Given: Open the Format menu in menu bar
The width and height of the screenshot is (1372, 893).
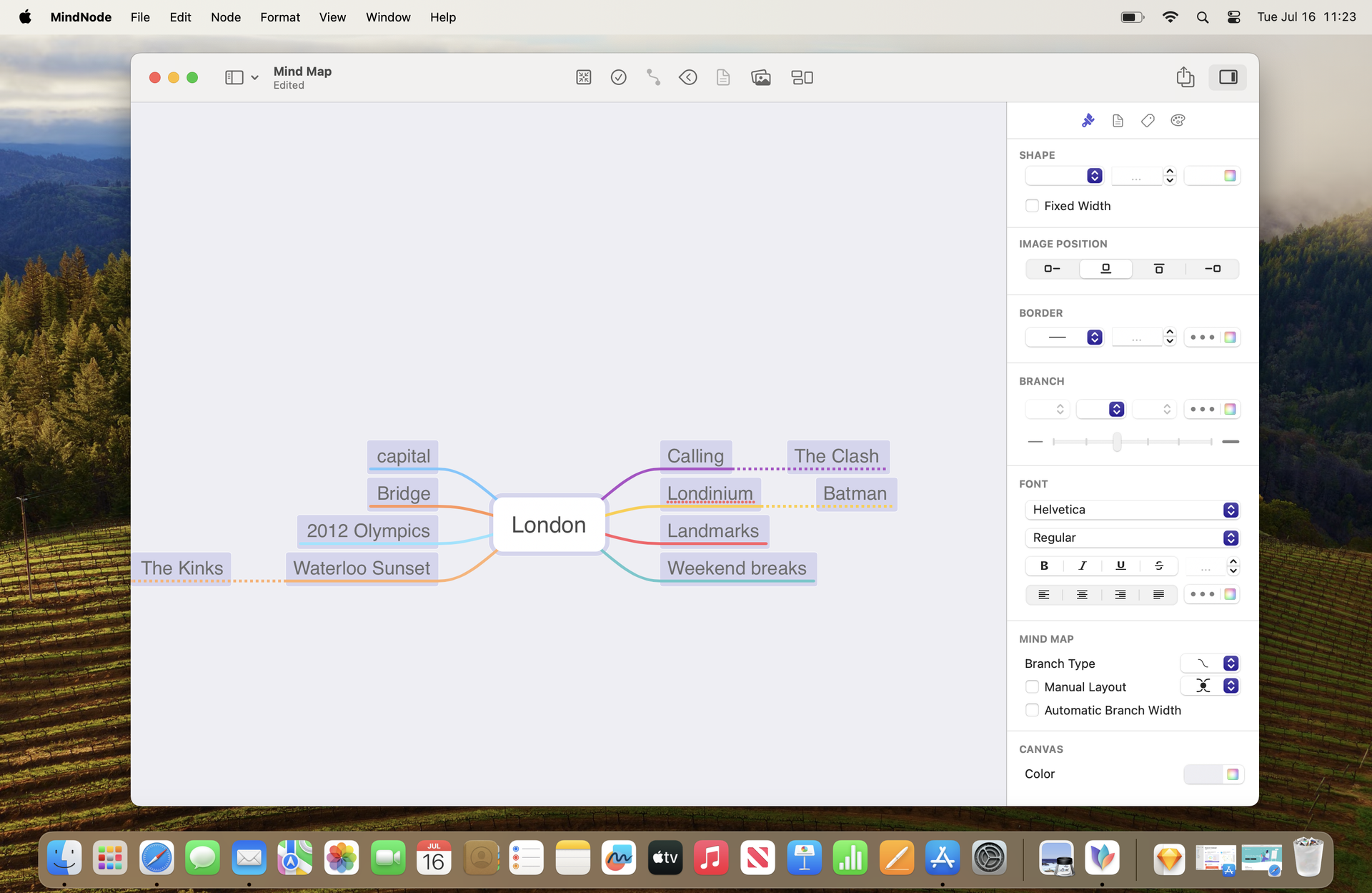Looking at the screenshot, I should (x=279, y=16).
